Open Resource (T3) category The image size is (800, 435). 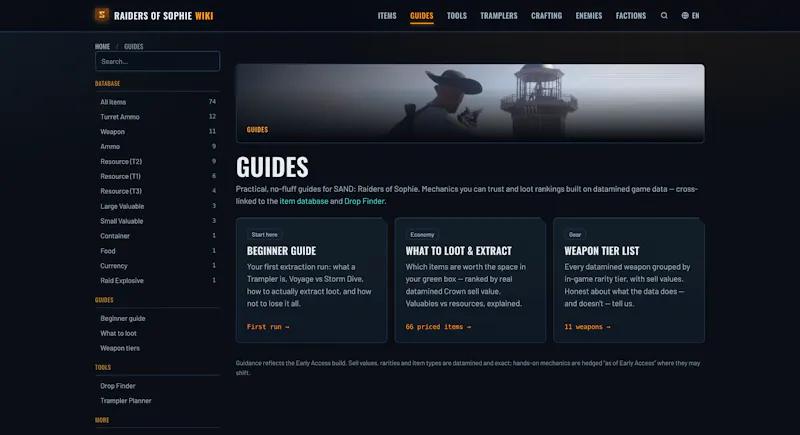[x=158, y=191]
